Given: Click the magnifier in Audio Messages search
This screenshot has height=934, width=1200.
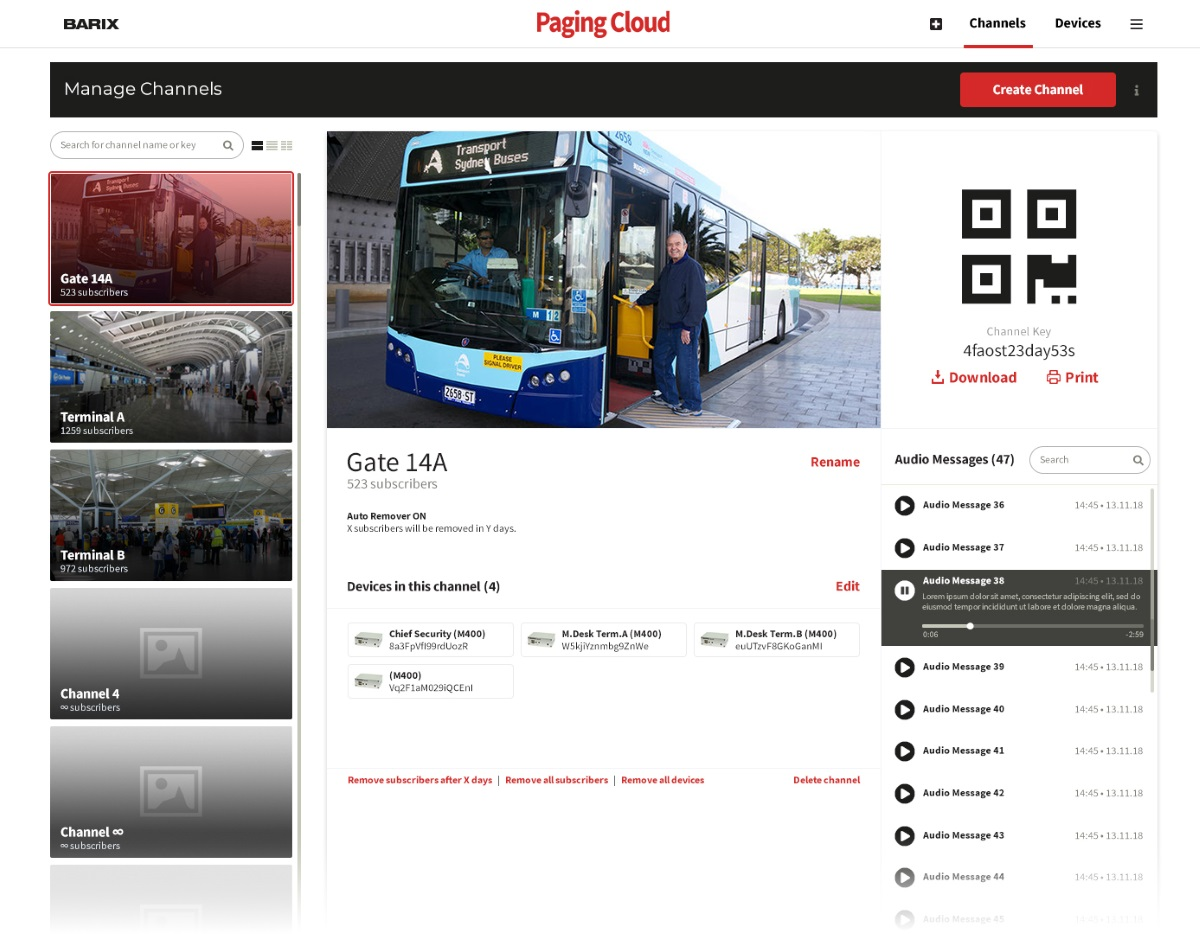Looking at the screenshot, I should pos(1138,460).
